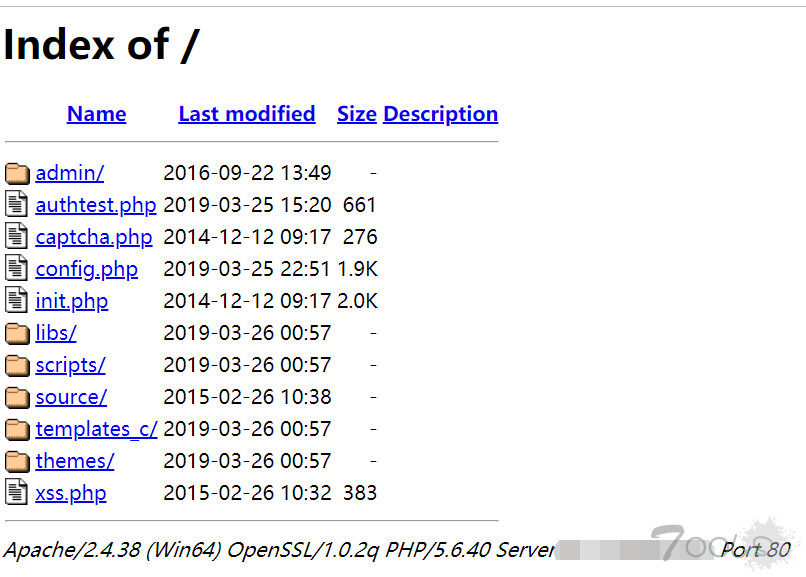Open config.php file link

[x=87, y=269]
